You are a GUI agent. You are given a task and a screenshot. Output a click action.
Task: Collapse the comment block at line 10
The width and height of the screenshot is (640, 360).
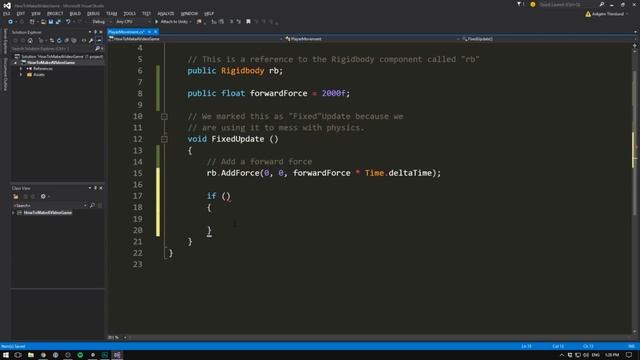(x=164, y=117)
